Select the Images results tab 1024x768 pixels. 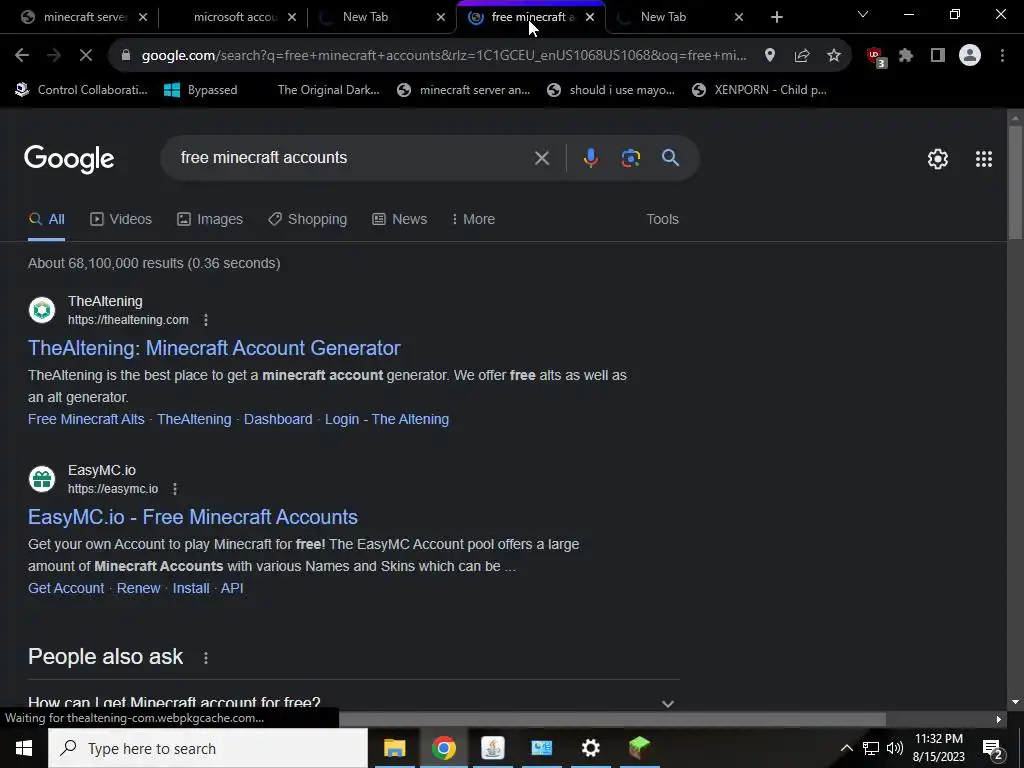[x=210, y=219]
